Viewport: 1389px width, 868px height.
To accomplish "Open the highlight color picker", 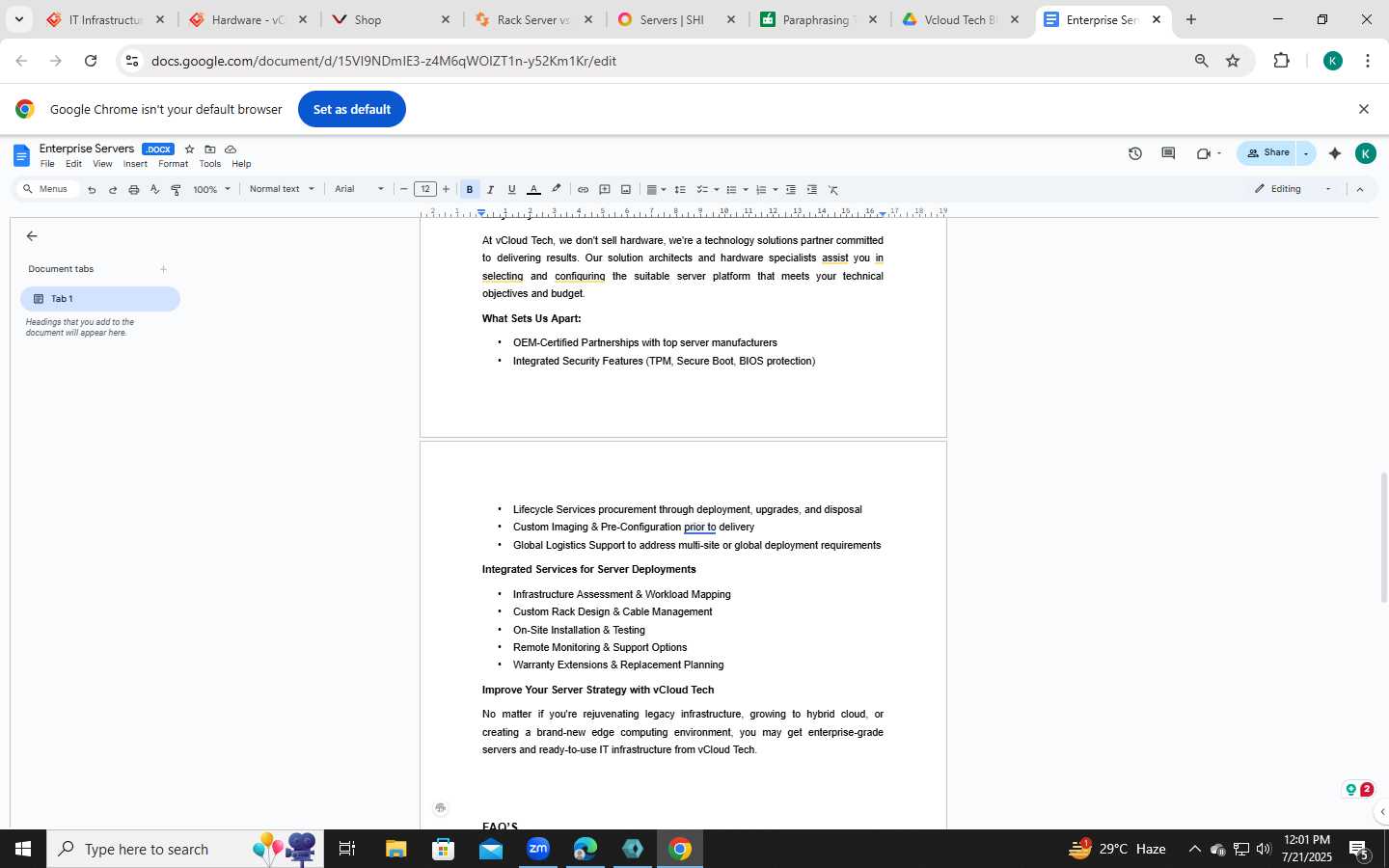I will click(x=556, y=190).
